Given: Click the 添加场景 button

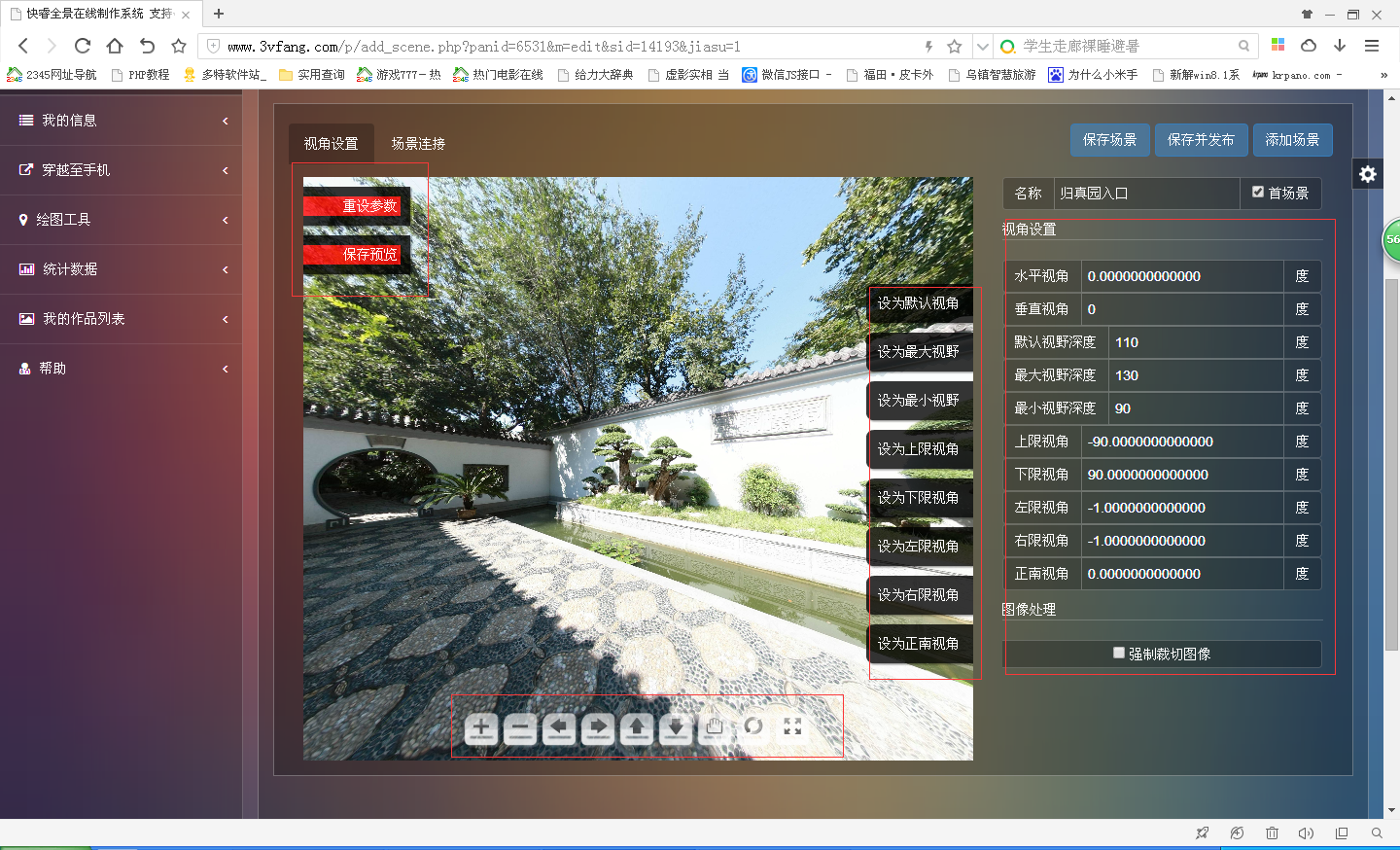Looking at the screenshot, I should pos(1292,140).
